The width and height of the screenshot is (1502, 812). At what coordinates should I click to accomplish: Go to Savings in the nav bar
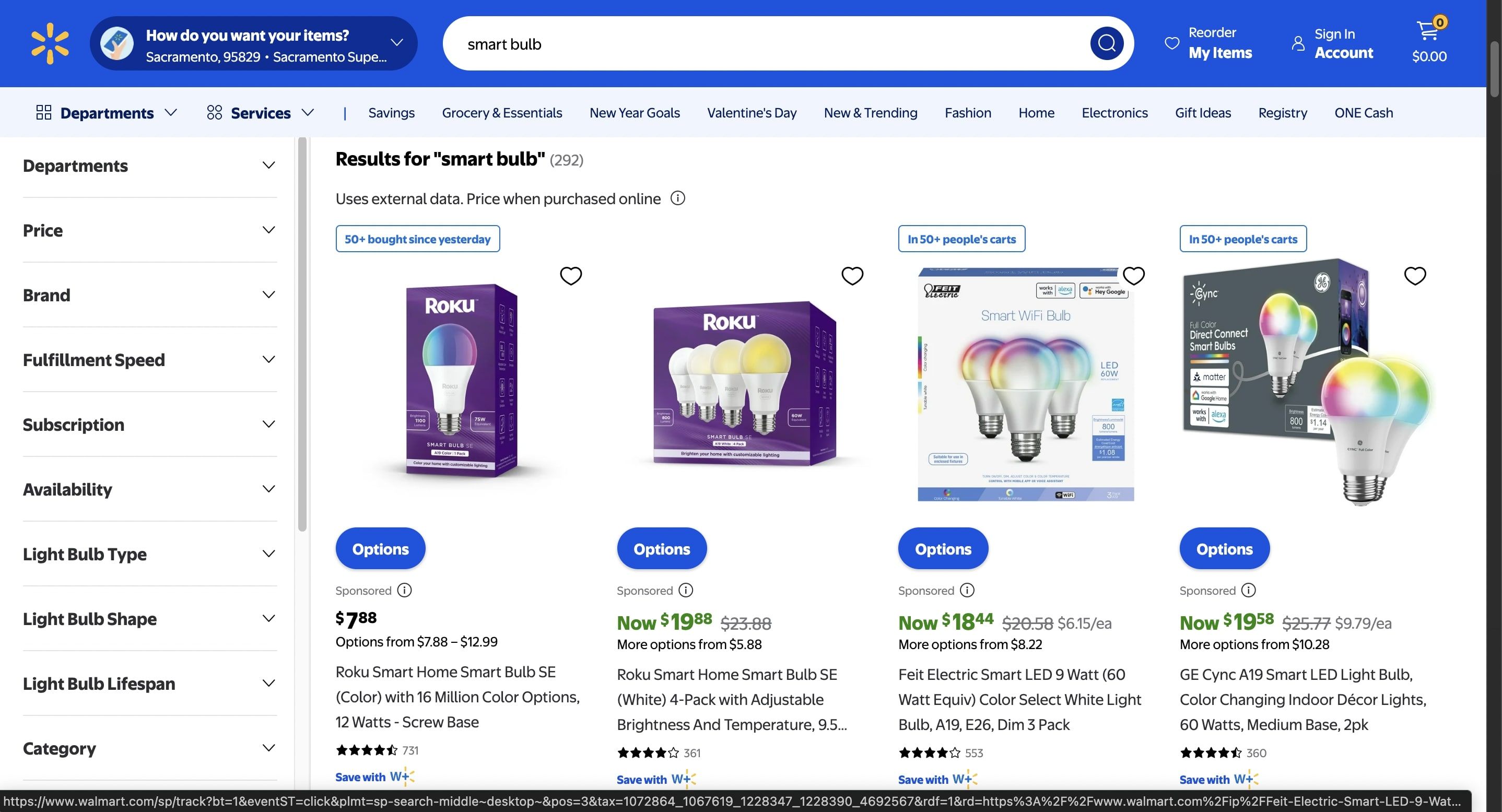click(391, 112)
